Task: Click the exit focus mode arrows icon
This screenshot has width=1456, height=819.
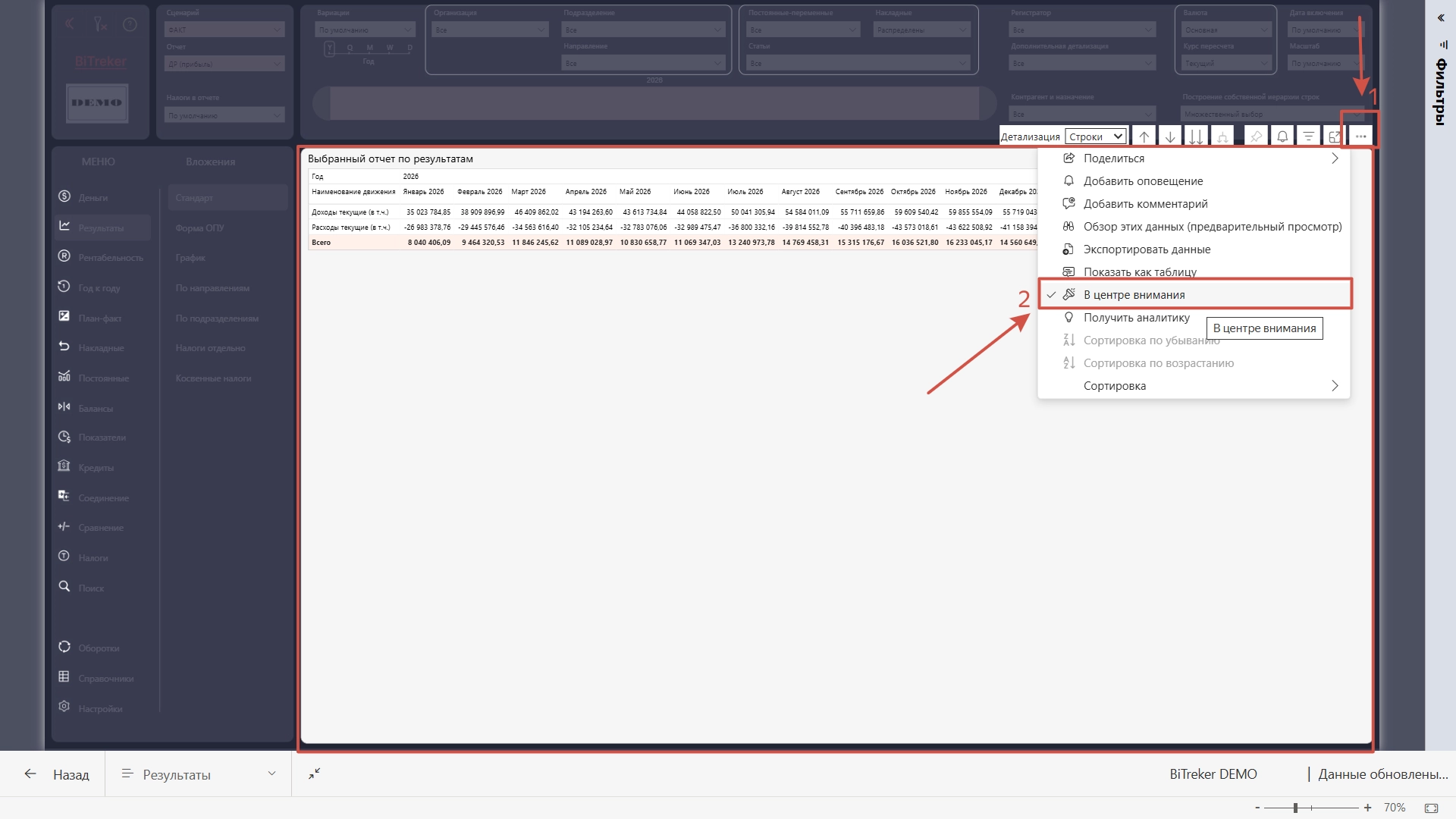Action: click(x=315, y=773)
